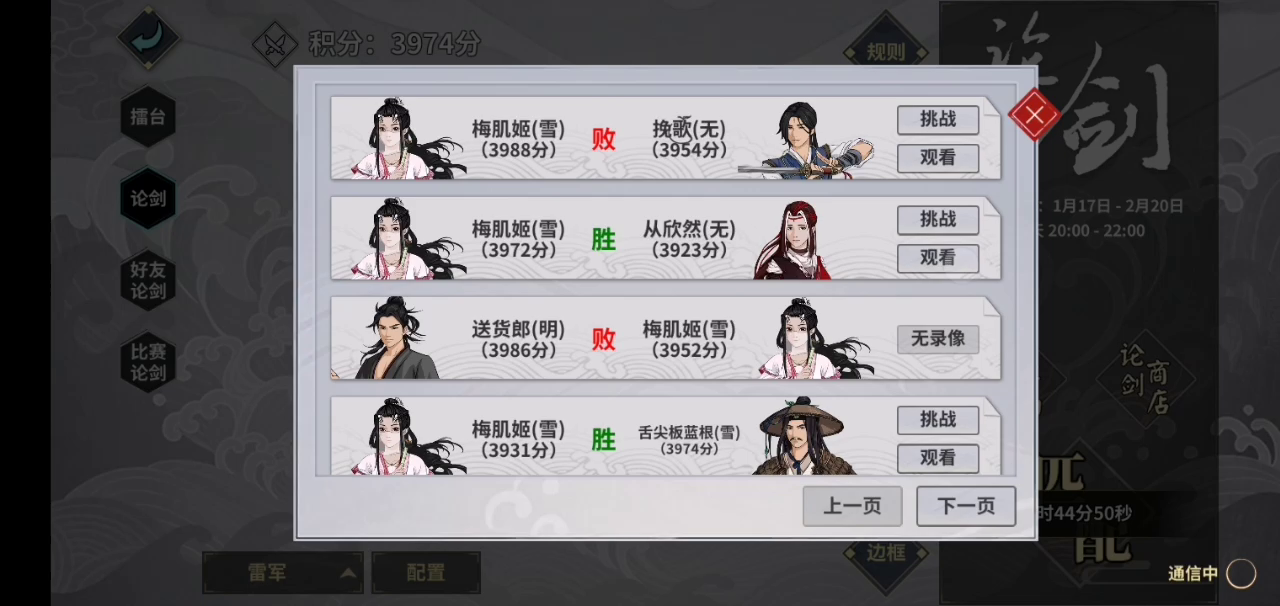
Task: Open the 论剑商店 diamond icon
Action: coord(1145,379)
